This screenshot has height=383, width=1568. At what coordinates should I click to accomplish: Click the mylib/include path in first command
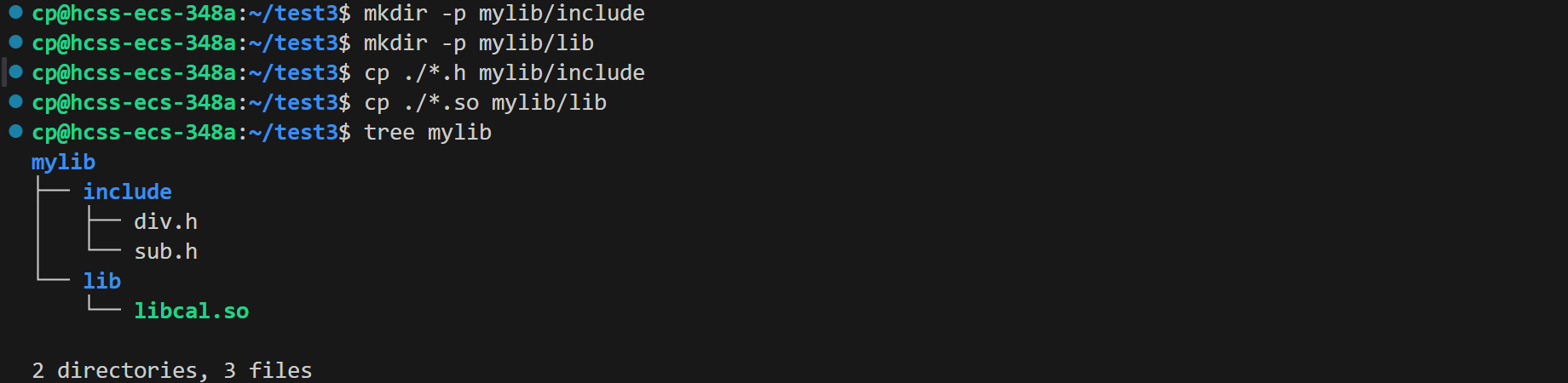tap(562, 14)
